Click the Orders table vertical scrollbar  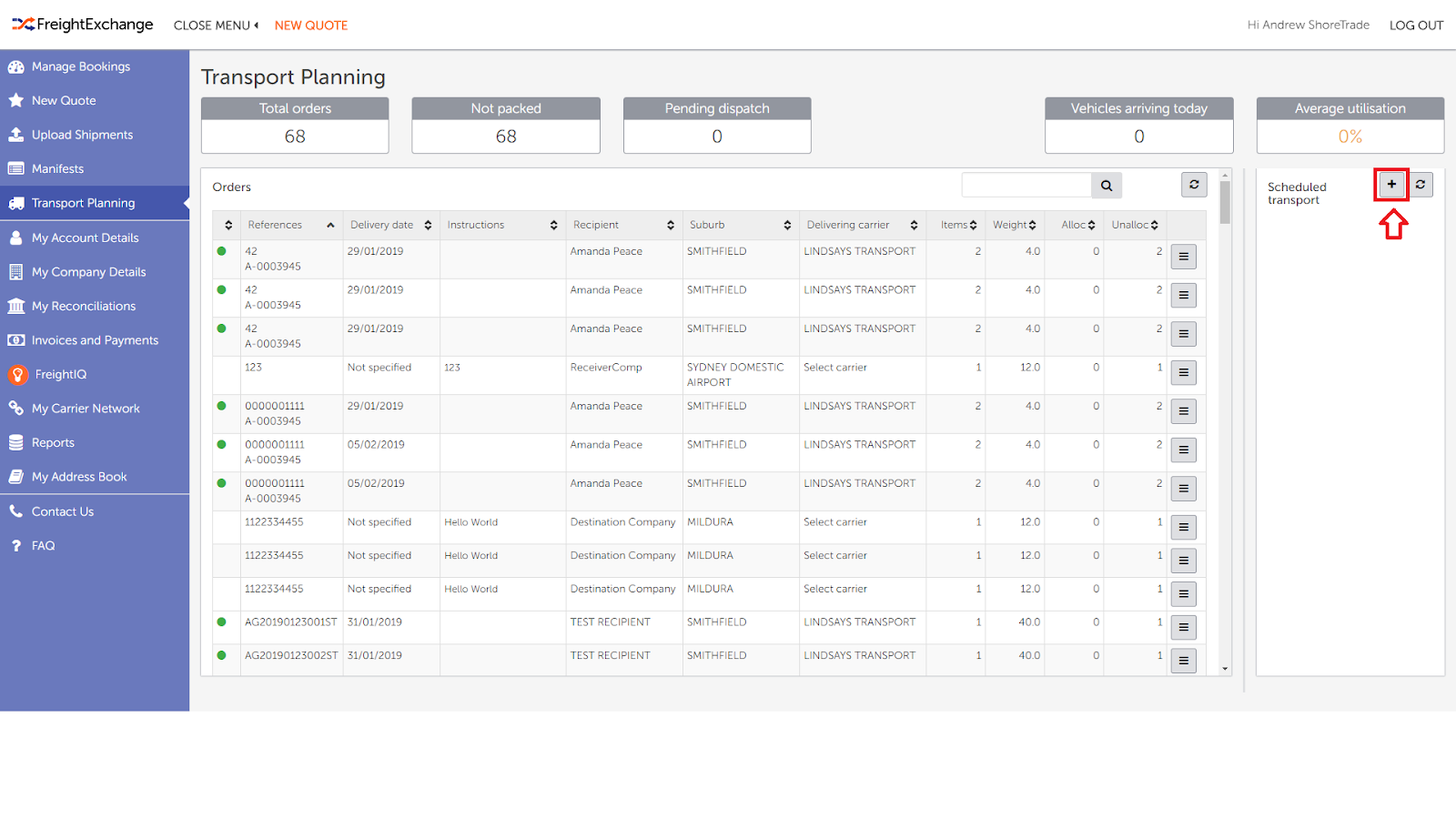(1225, 202)
